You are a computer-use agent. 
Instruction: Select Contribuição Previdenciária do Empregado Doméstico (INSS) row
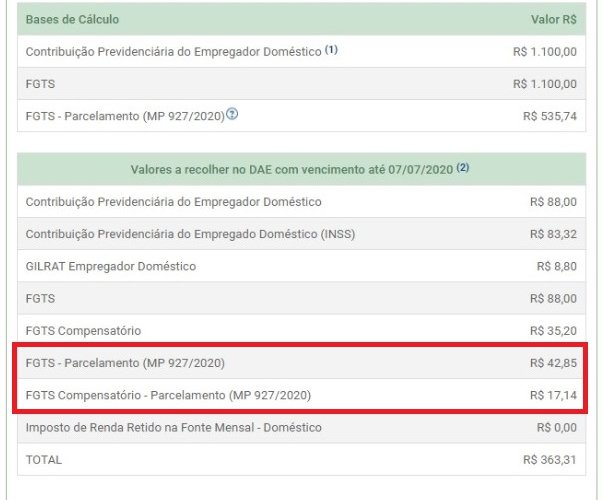point(190,234)
